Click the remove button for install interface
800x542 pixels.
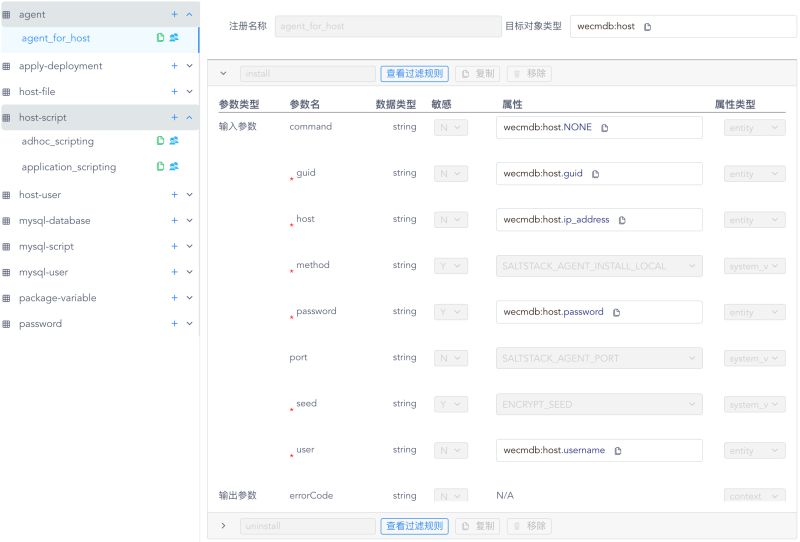click(x=530, y=73)
